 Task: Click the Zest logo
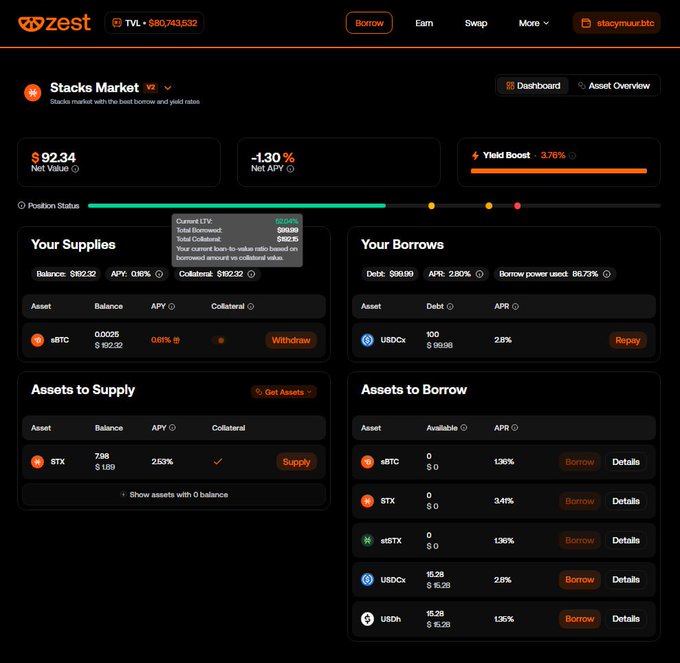point(54,23)
